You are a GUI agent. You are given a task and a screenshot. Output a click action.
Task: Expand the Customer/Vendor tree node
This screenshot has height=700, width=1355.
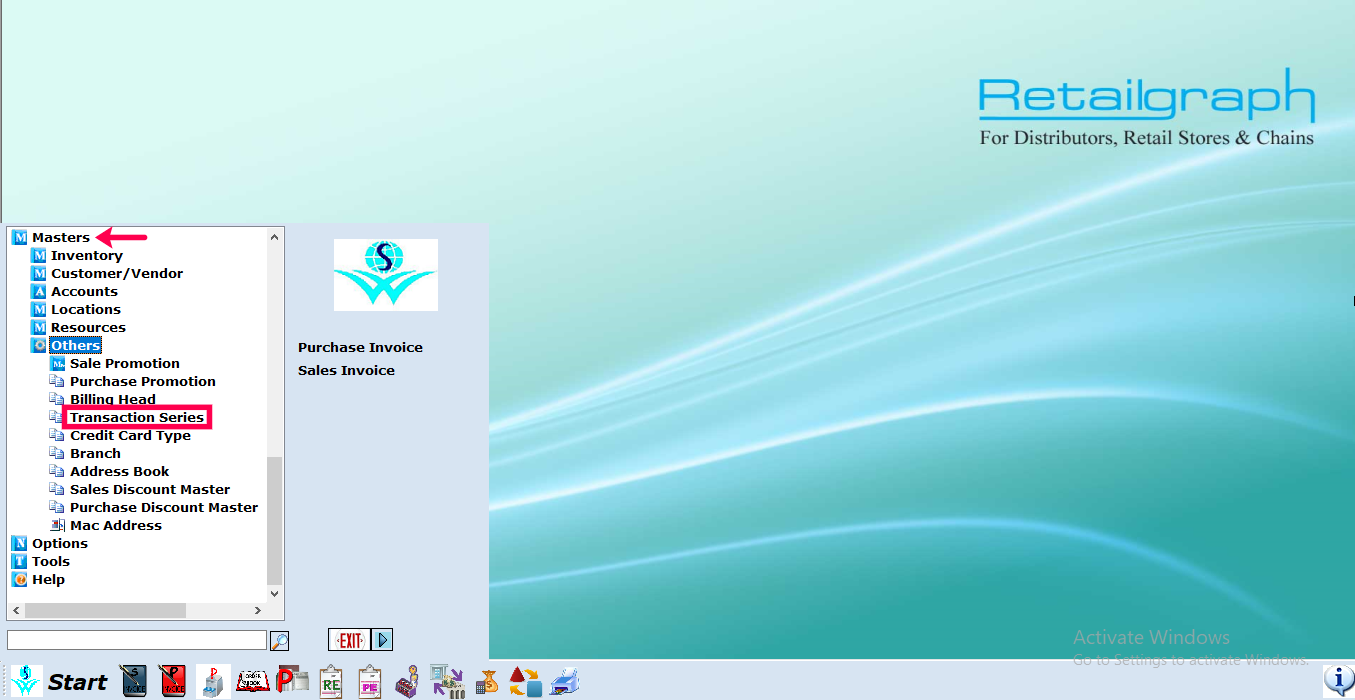pos(117,274)
